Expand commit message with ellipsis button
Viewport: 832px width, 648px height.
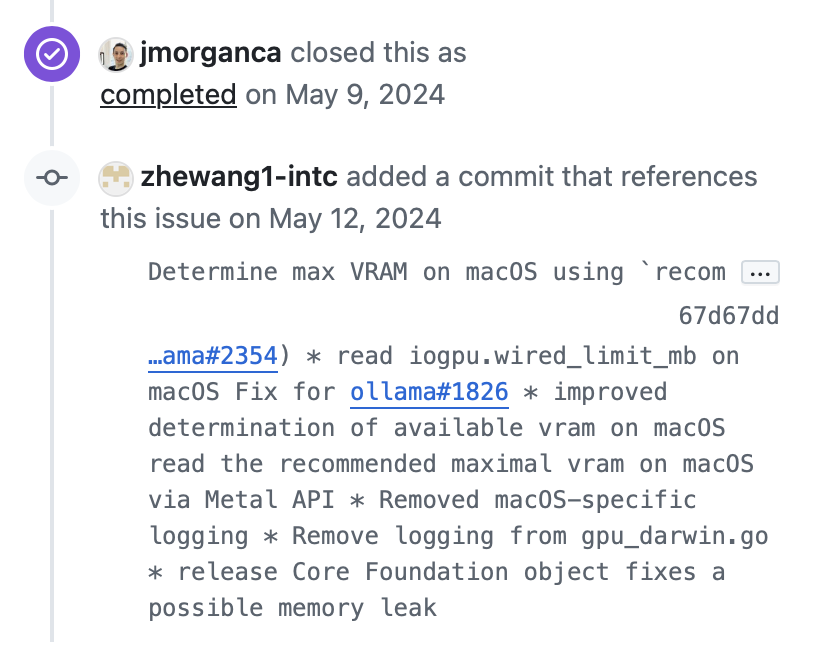(x=760, y=273)
